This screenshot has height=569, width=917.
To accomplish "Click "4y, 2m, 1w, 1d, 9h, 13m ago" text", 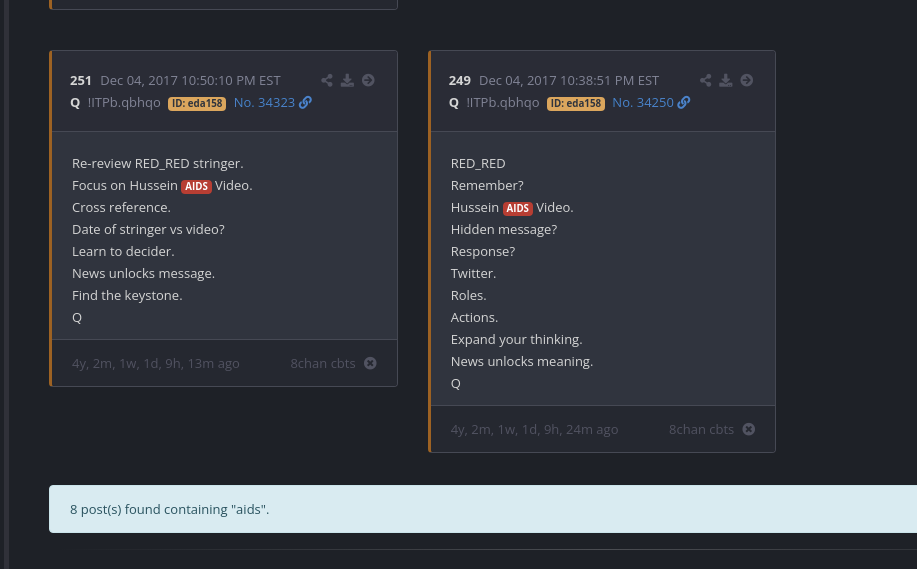I will [x=156, y=363].
